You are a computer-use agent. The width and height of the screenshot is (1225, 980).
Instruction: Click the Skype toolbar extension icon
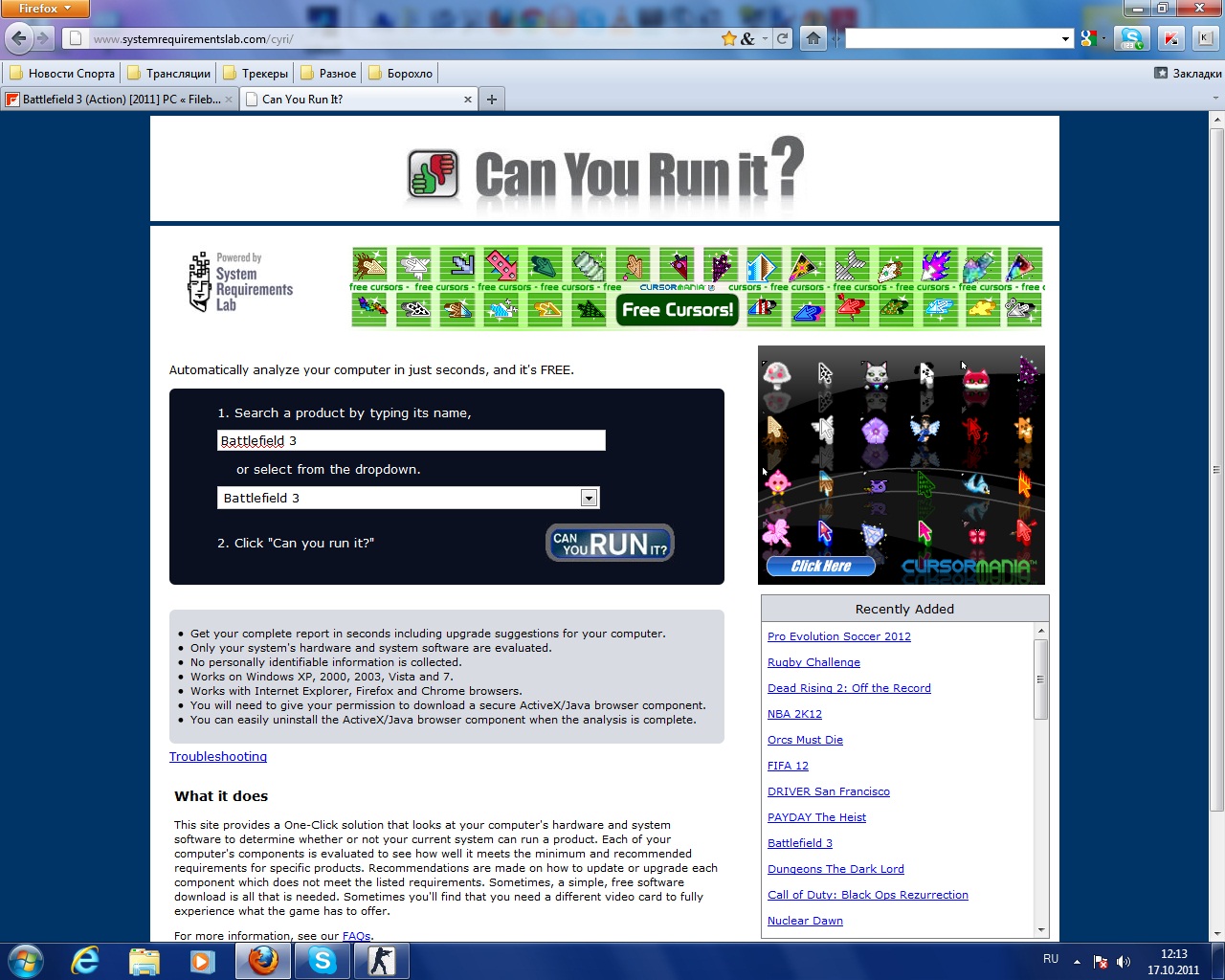tap(1132, 39)
